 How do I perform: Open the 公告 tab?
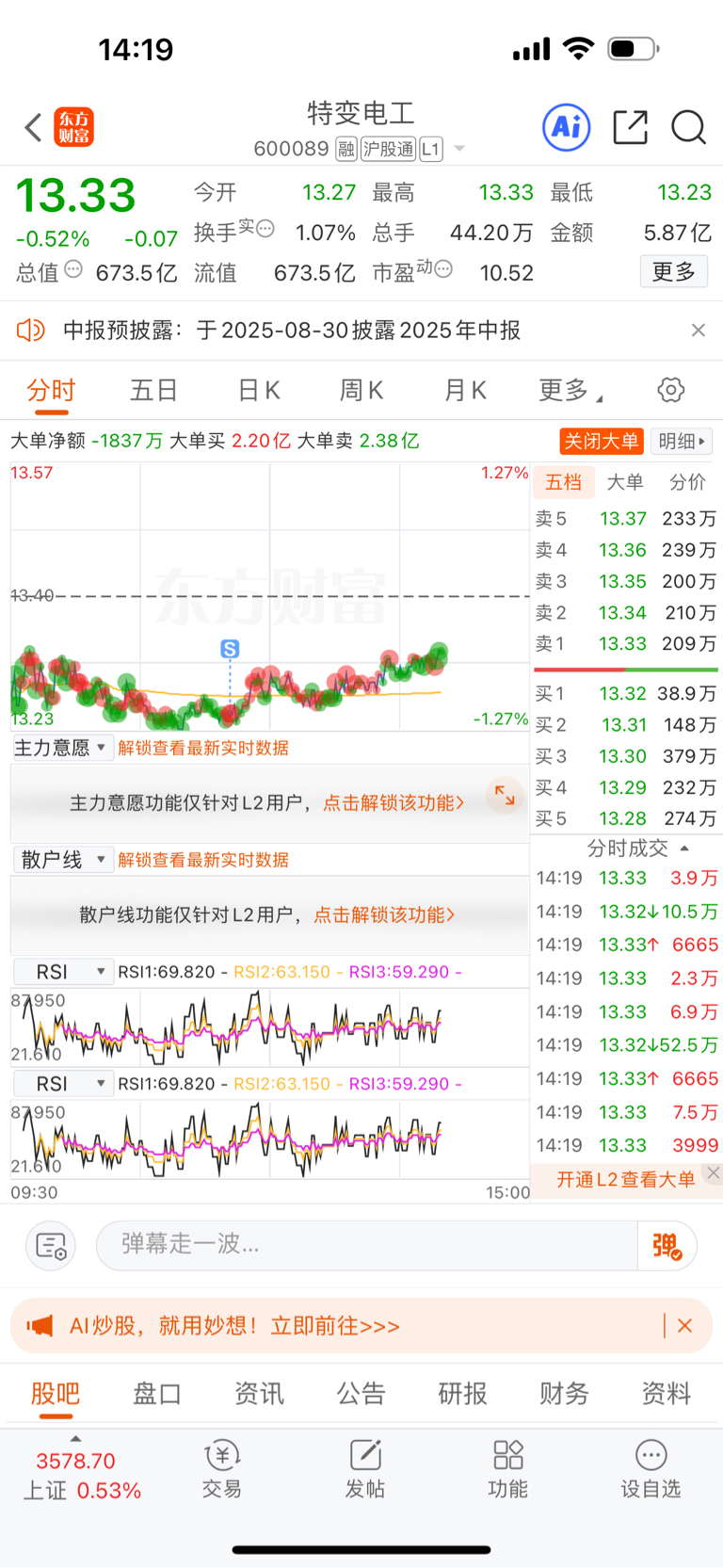[361, 1394]
